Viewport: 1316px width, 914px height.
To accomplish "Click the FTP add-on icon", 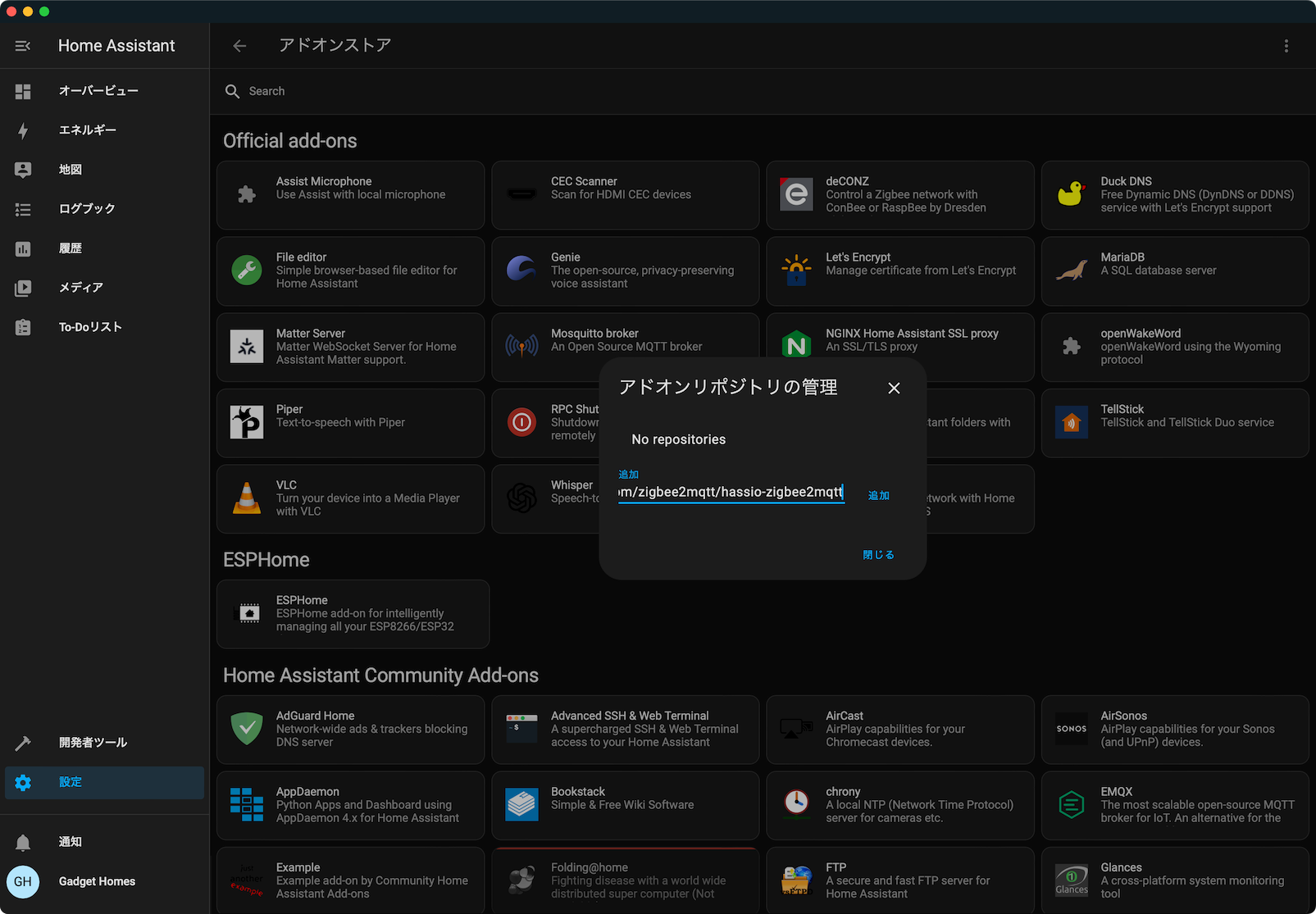I will [x=796, y=880].
